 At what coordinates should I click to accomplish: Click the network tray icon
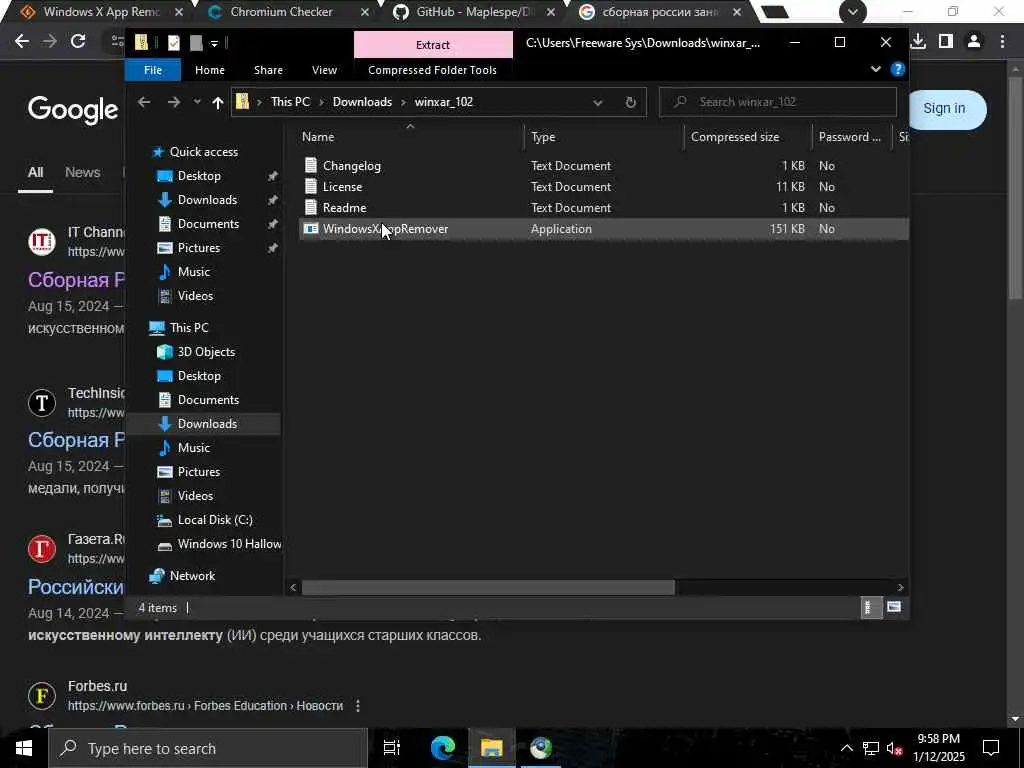[x=871, y=748]
